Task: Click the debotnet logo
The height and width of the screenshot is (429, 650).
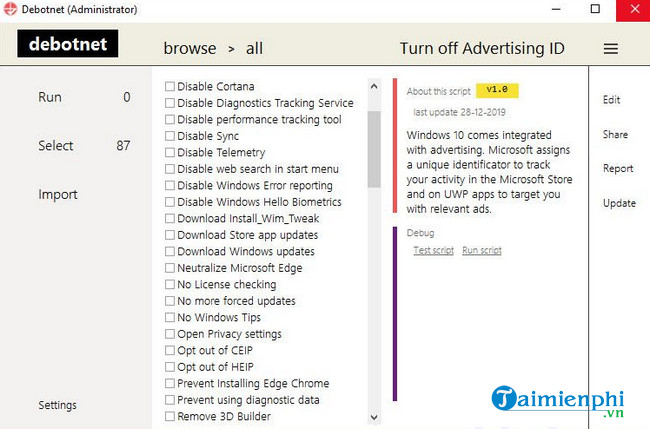Action: point(68,44)
